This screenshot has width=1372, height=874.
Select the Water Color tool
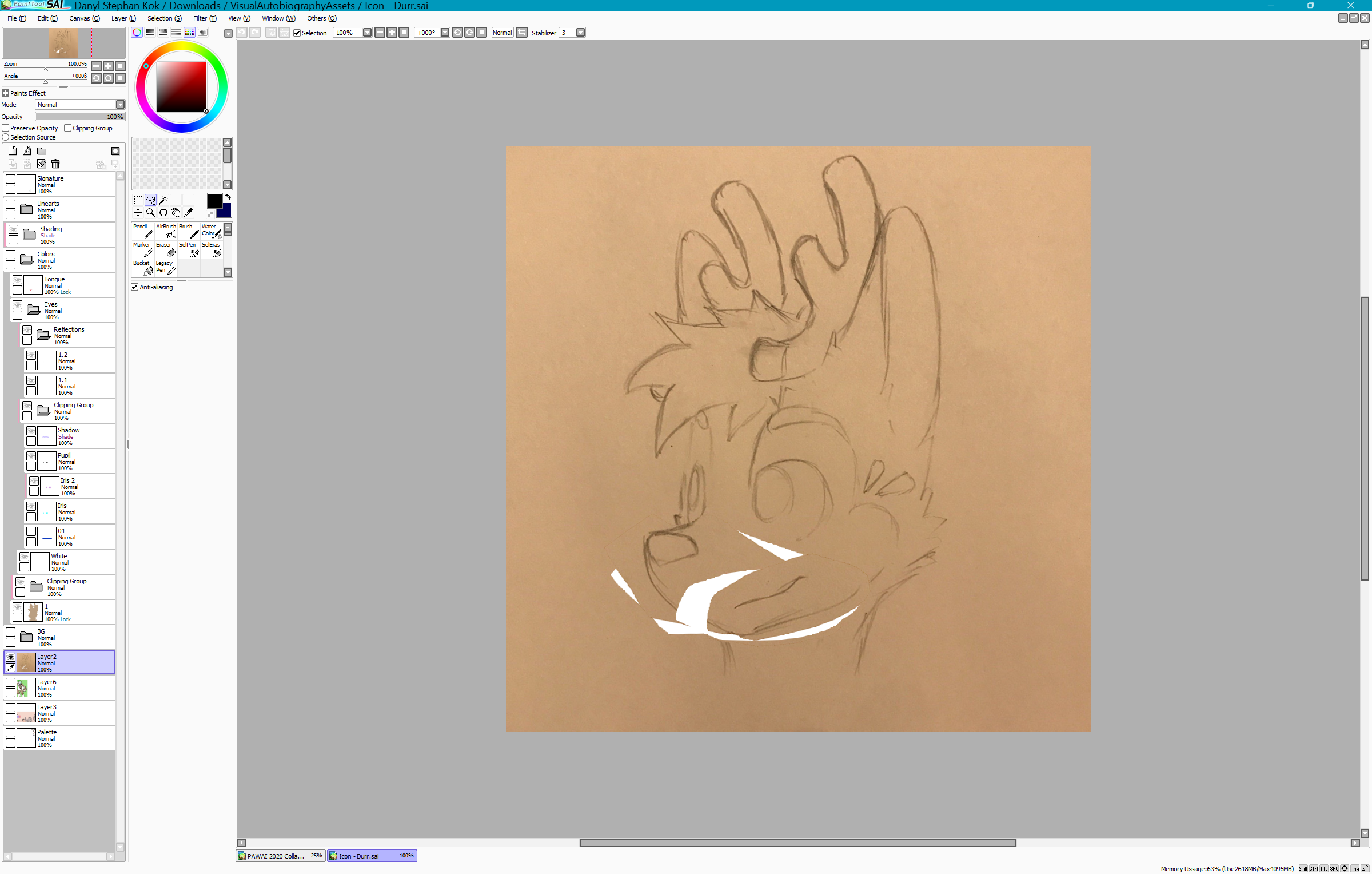(x=212, y=231)
